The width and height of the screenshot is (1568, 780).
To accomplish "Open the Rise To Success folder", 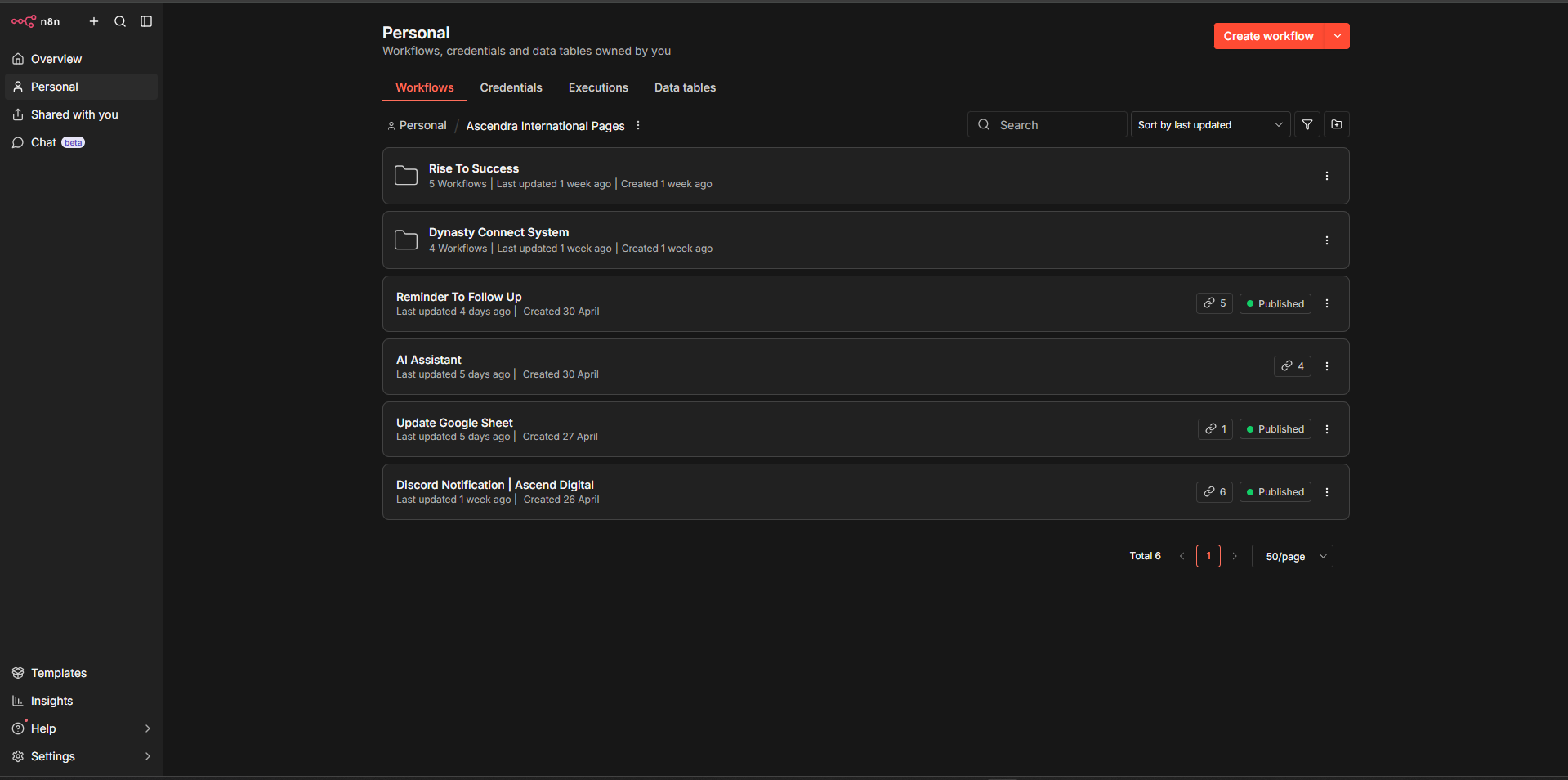I will pyautogui.click(x=865, y=176).
